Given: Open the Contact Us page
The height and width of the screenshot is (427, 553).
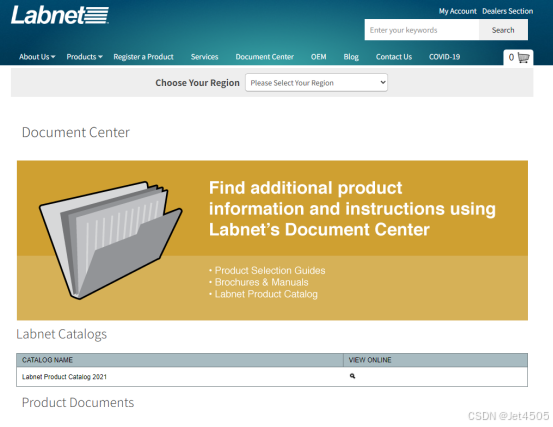Looking at the screenshot, I should (394, 57).
